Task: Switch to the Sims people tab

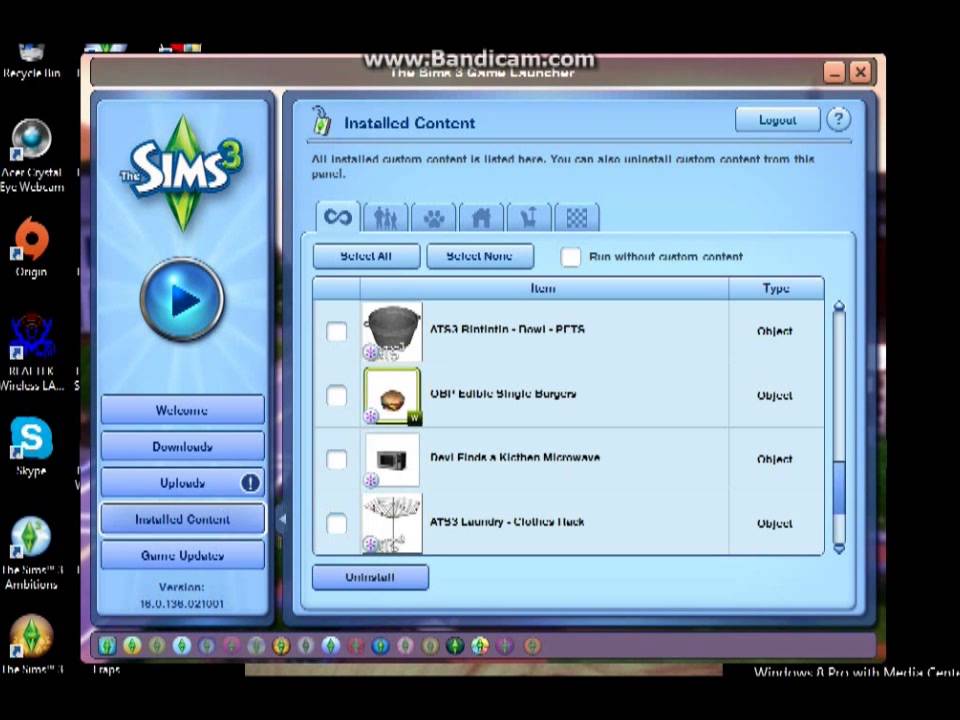Action: coord(386,217)
